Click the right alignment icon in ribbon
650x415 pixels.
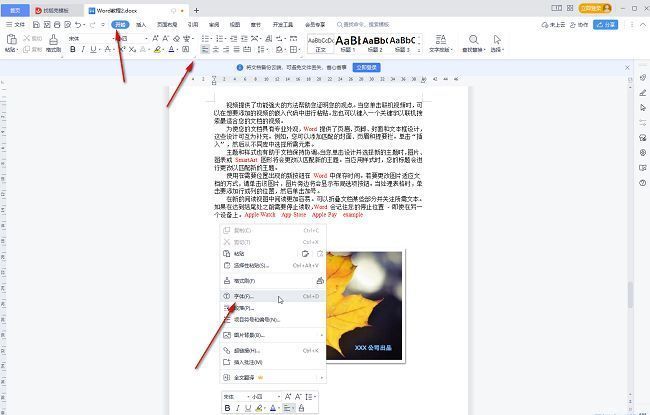click(x=226, y=49)
